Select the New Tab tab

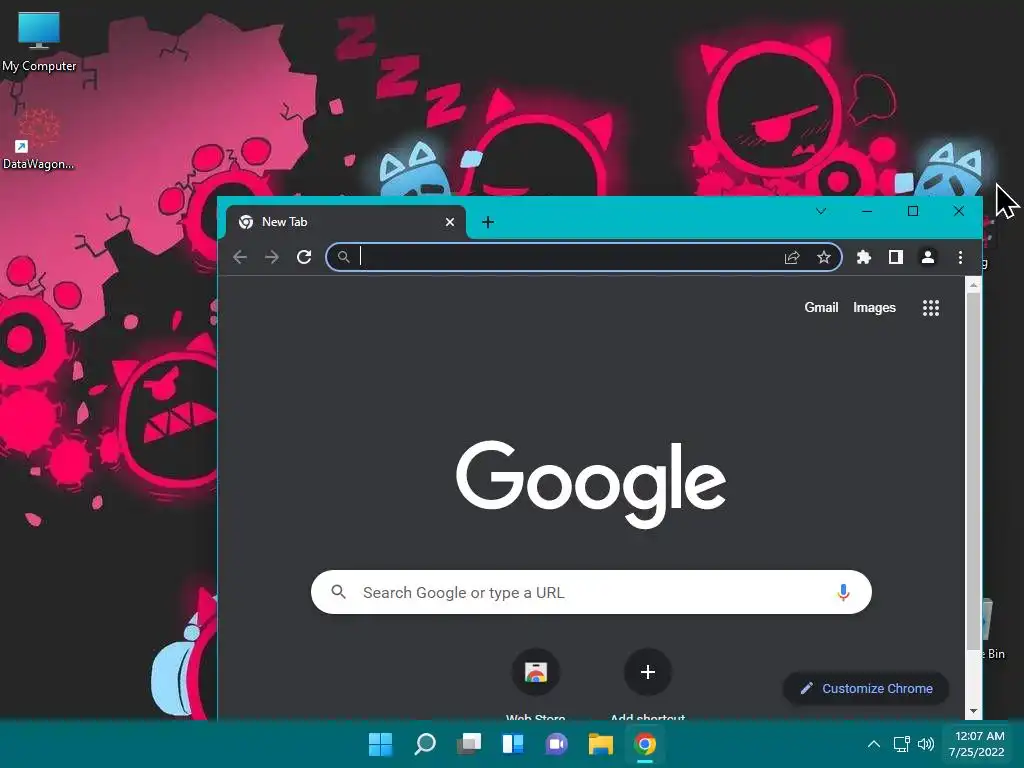point(346,222)
